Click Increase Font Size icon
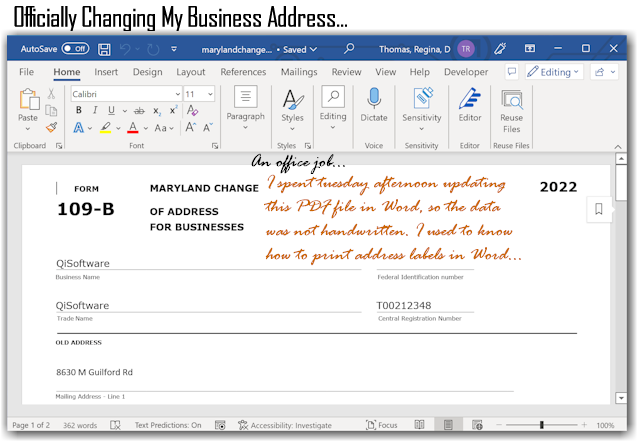This screenshot has height=443, width=639. tap(191, 128)
